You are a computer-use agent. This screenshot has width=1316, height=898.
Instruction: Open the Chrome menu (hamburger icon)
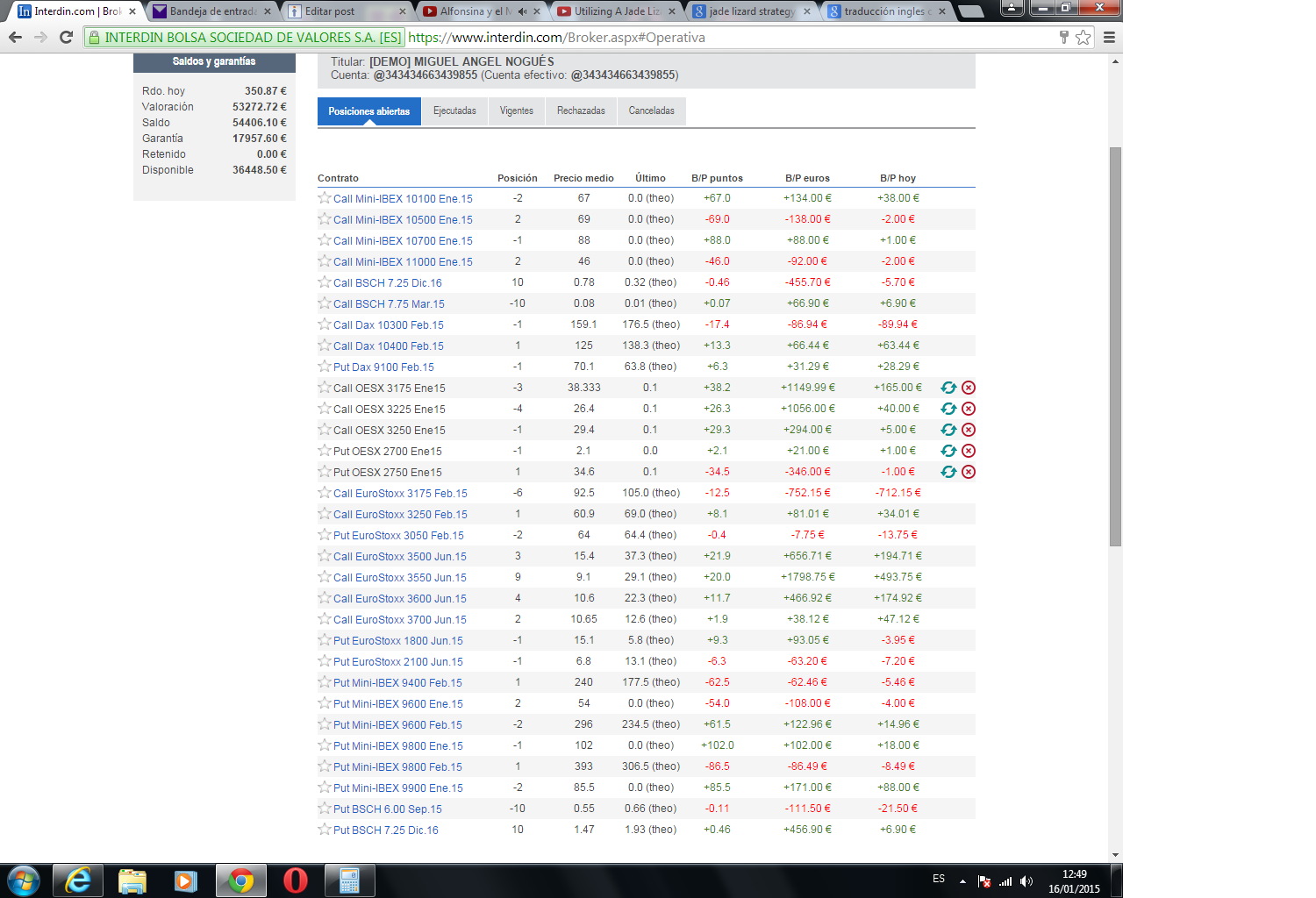1109,37
